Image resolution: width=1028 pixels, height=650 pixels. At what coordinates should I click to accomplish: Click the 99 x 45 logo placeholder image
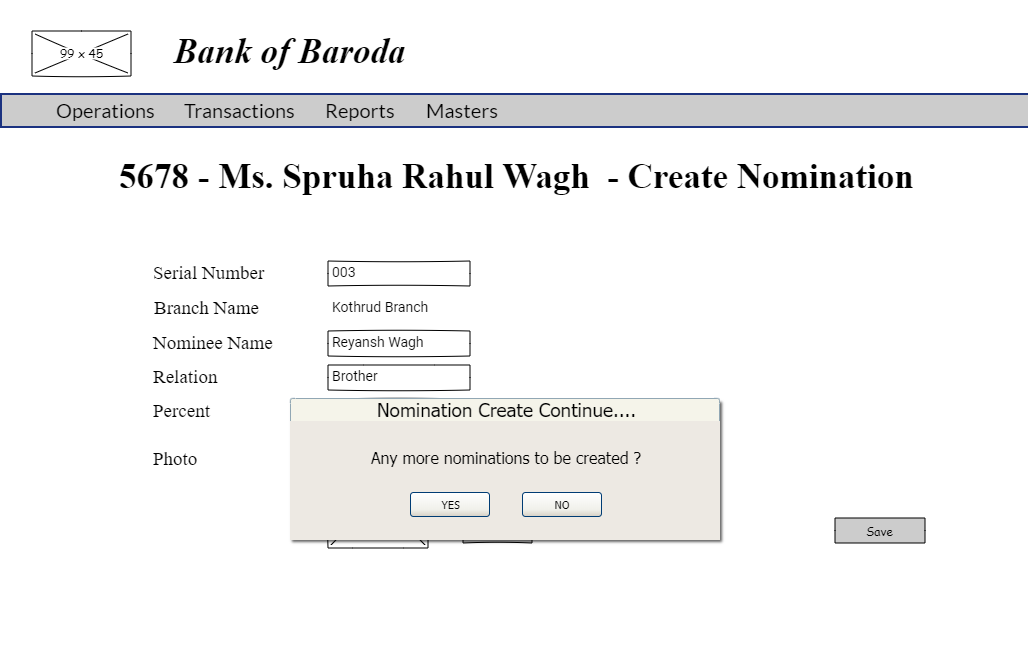(81, 53)
